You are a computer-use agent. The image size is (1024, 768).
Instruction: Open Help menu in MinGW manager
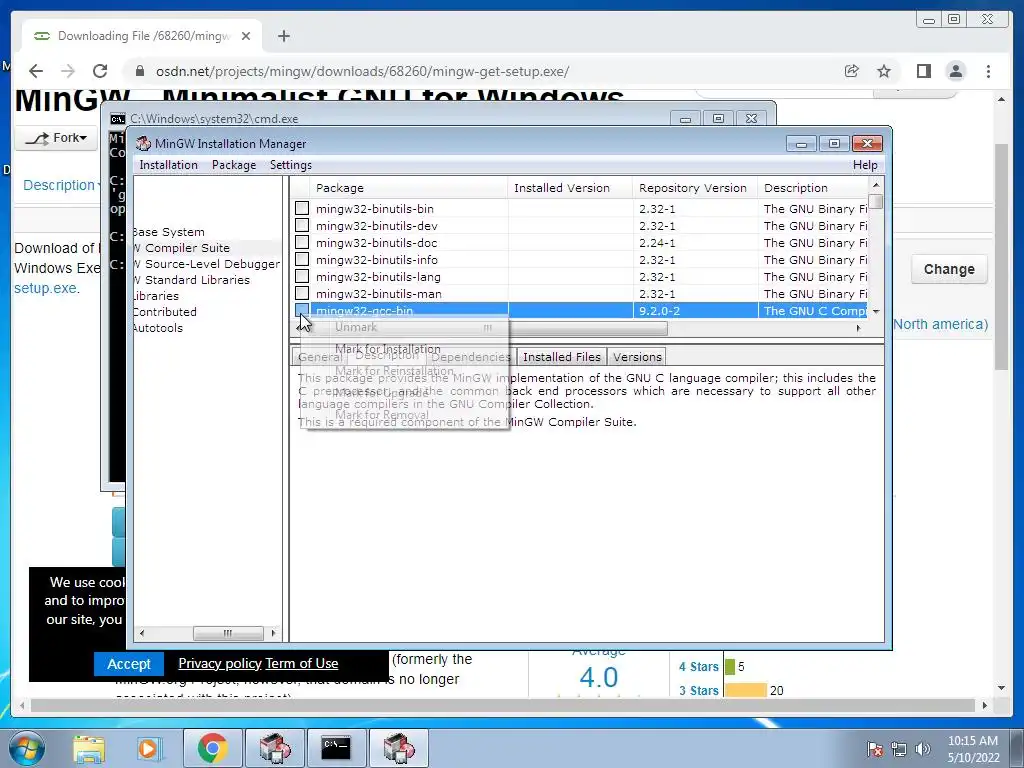coord(865,165)
